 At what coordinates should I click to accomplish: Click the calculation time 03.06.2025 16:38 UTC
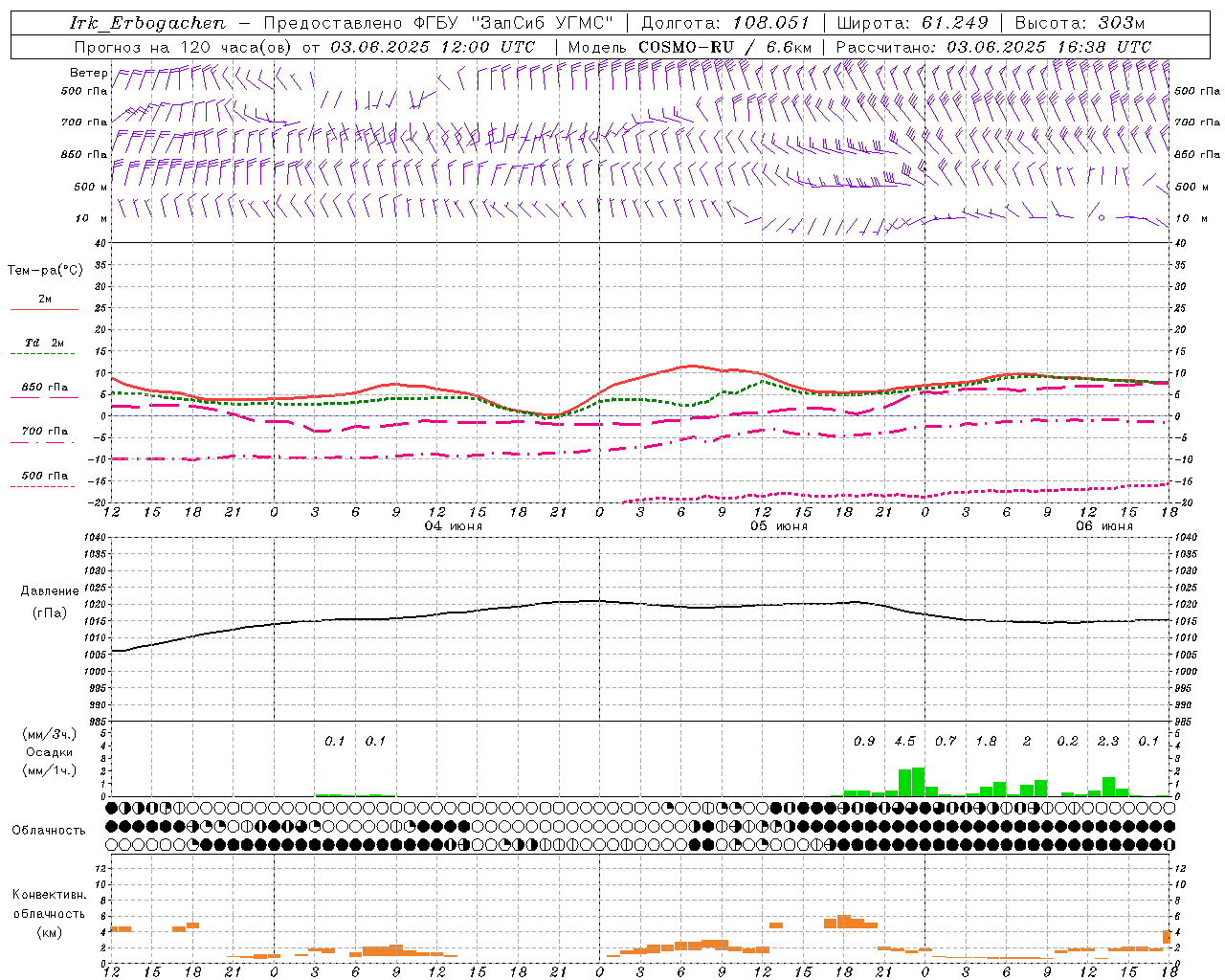click(1049, 47)
